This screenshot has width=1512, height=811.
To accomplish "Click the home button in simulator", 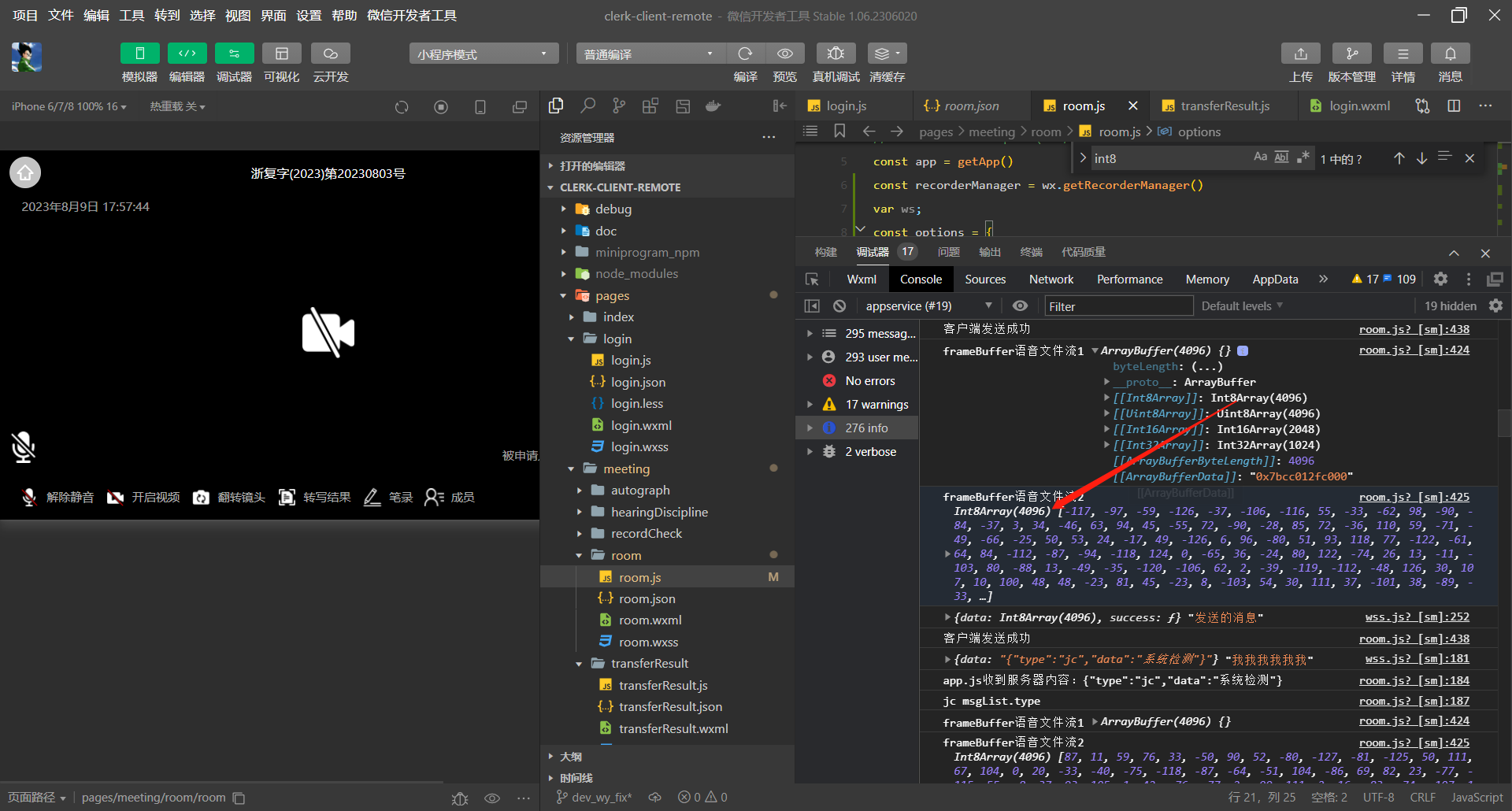I will (25, 172).
